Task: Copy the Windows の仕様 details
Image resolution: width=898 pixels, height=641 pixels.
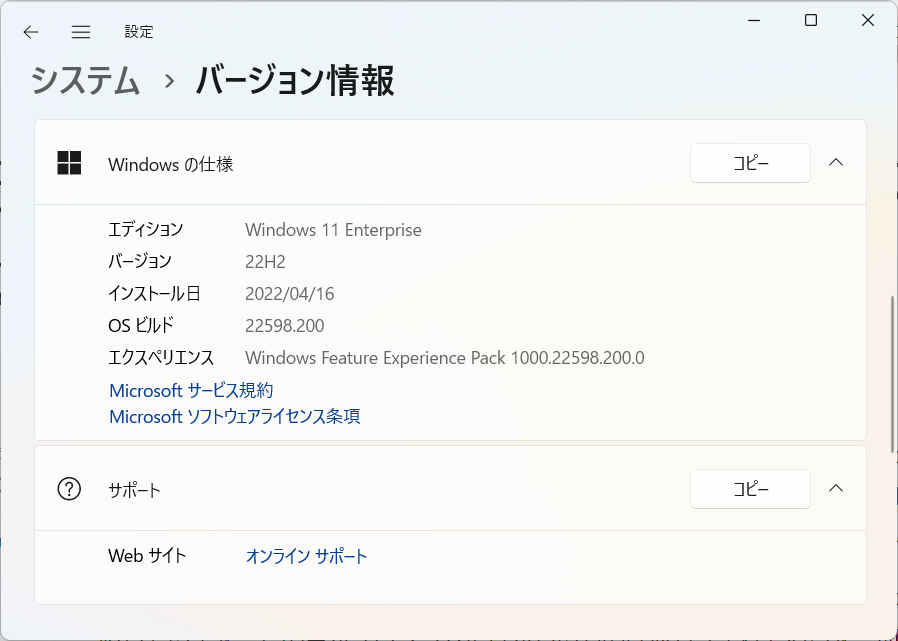Action: pos(750,163)
